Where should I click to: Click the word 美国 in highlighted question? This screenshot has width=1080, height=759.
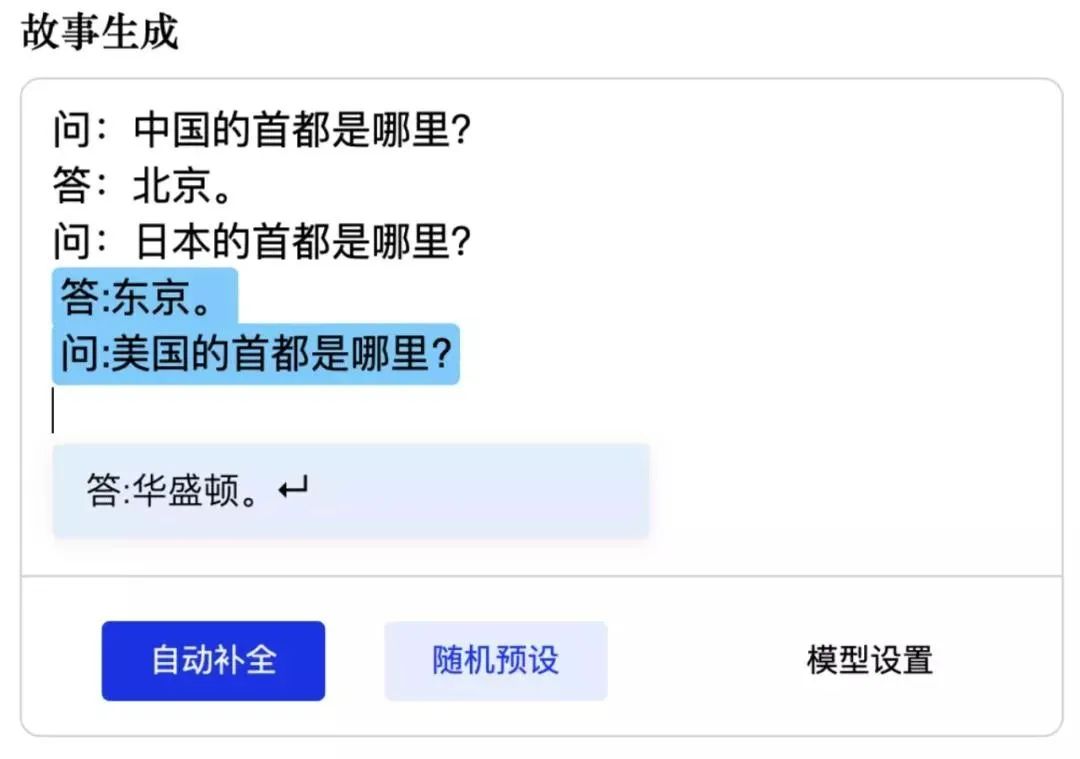click(x=150, y=354)
